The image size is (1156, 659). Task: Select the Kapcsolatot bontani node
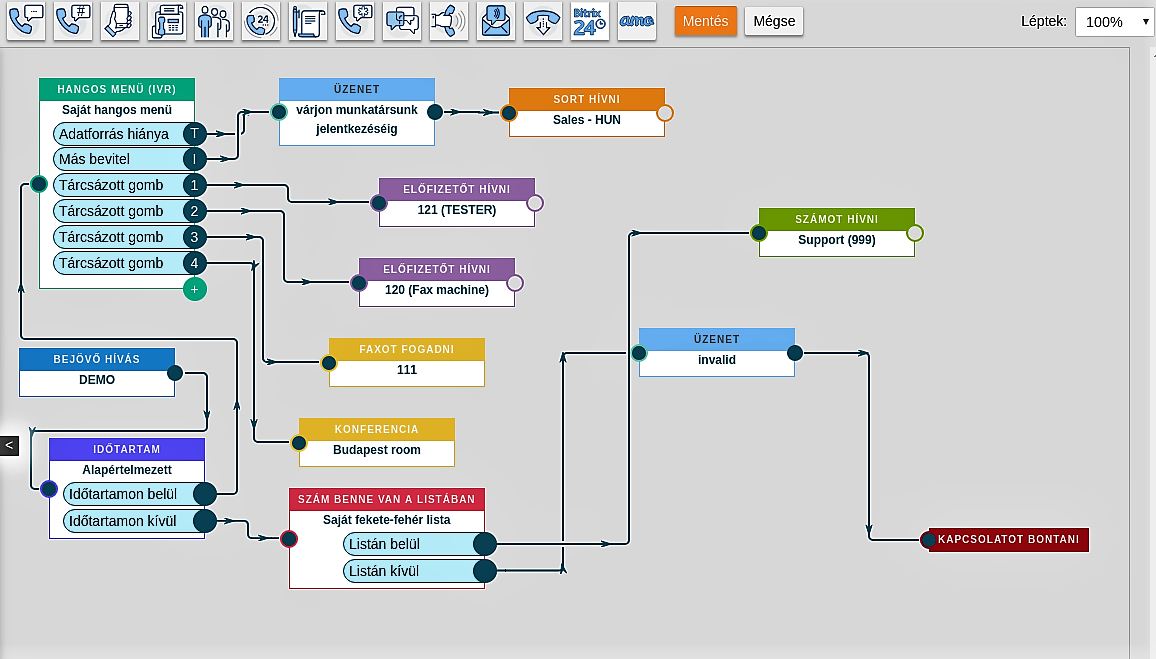(x=1008, y=540)
